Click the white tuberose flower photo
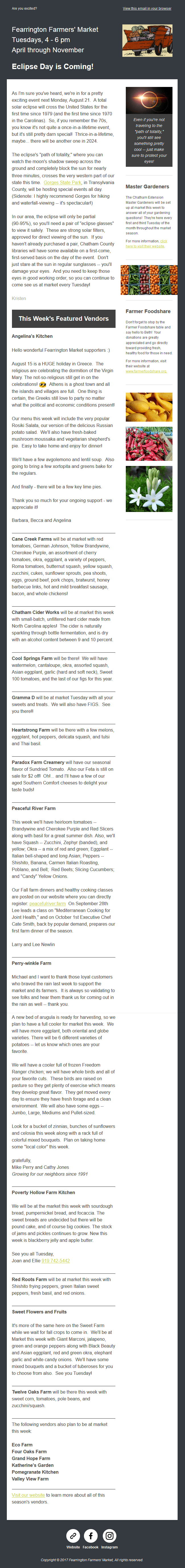The image size is (185, 1568). 149,488
